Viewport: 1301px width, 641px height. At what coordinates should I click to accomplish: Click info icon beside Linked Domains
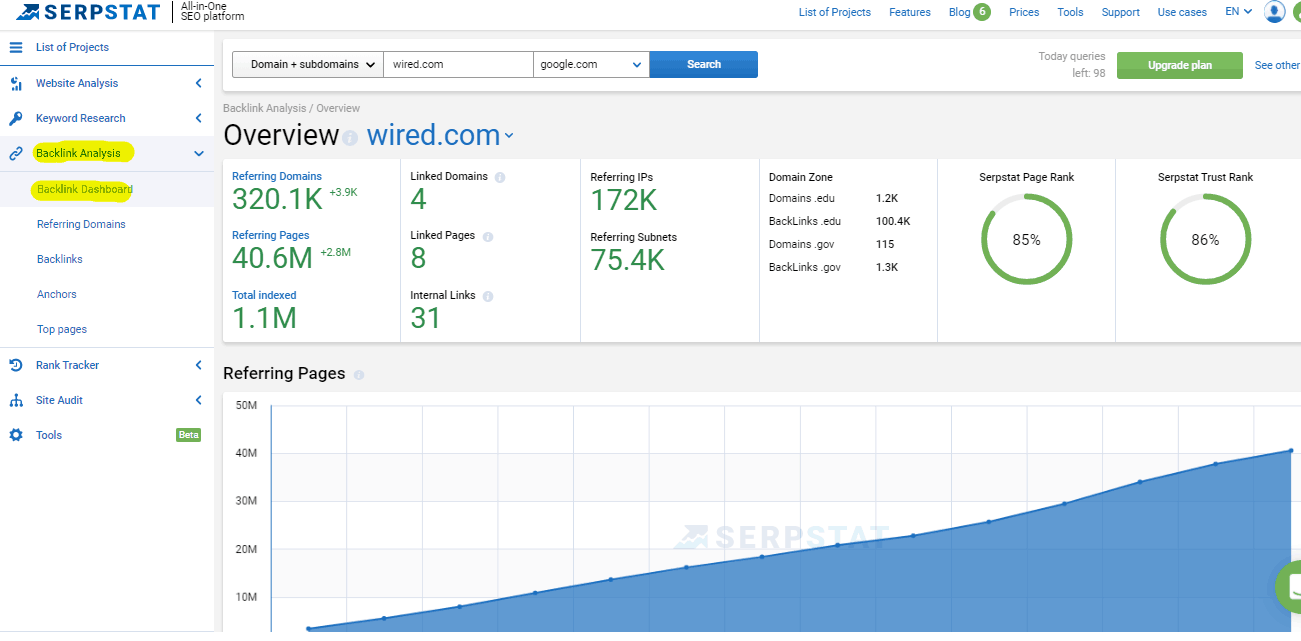(500, 177)
